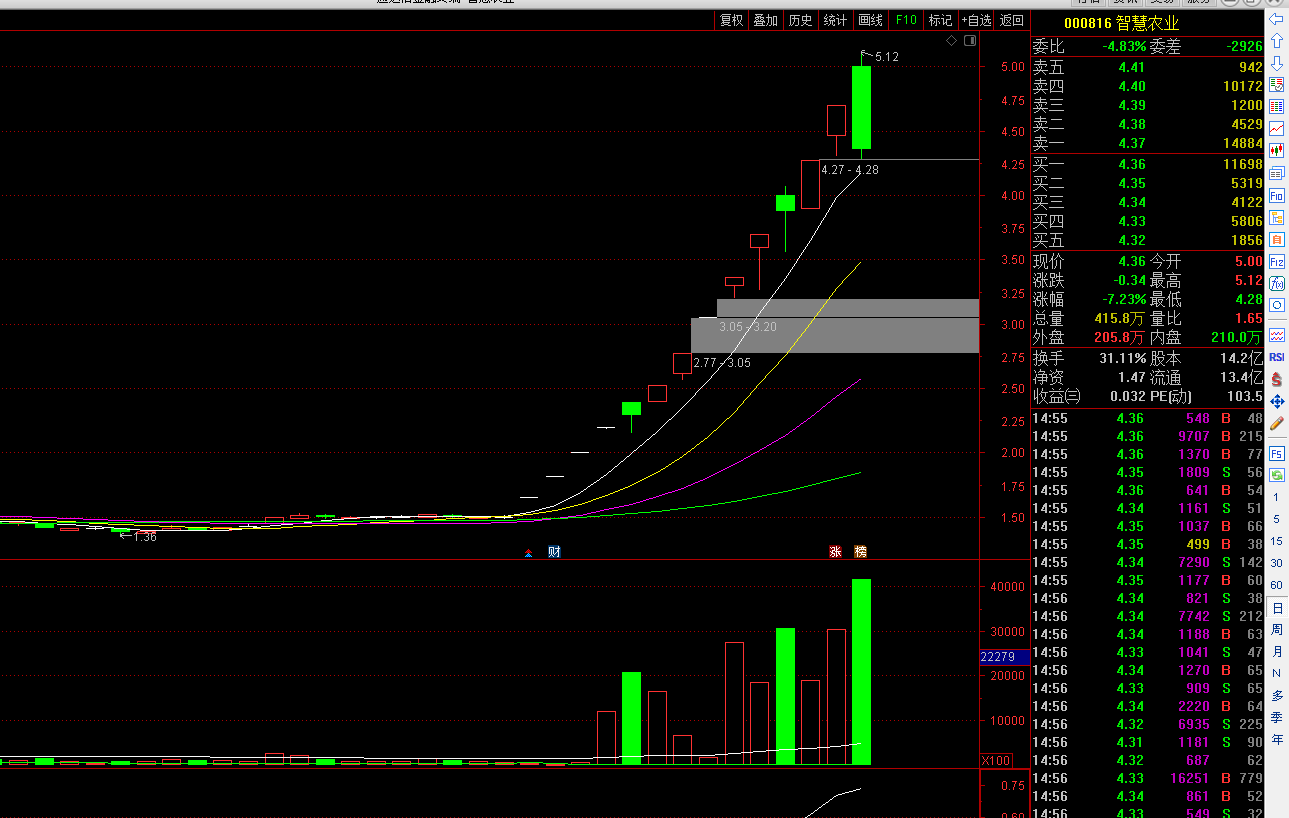Open the 复权 adjustment menu

[x=731, y=20]
